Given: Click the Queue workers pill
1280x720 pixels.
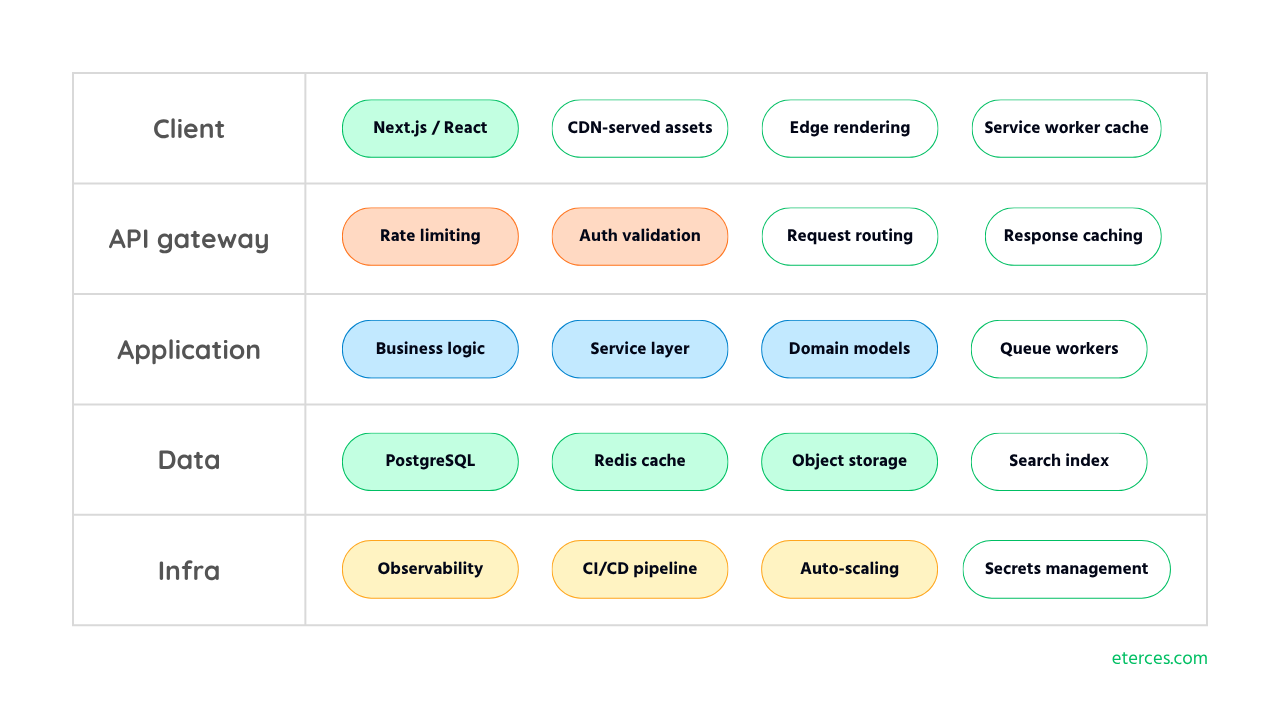Looking at the screenshot, I should pyautogui.click(x=1059, y=349).
